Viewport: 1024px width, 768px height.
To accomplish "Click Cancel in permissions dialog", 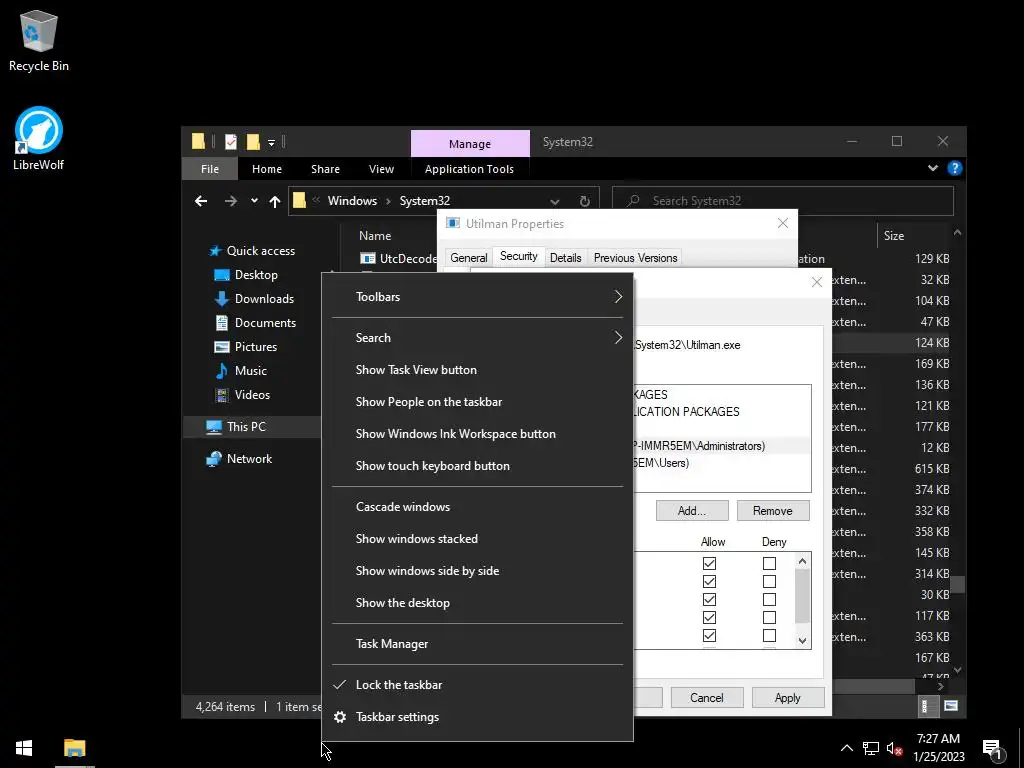I will [707, 697].
